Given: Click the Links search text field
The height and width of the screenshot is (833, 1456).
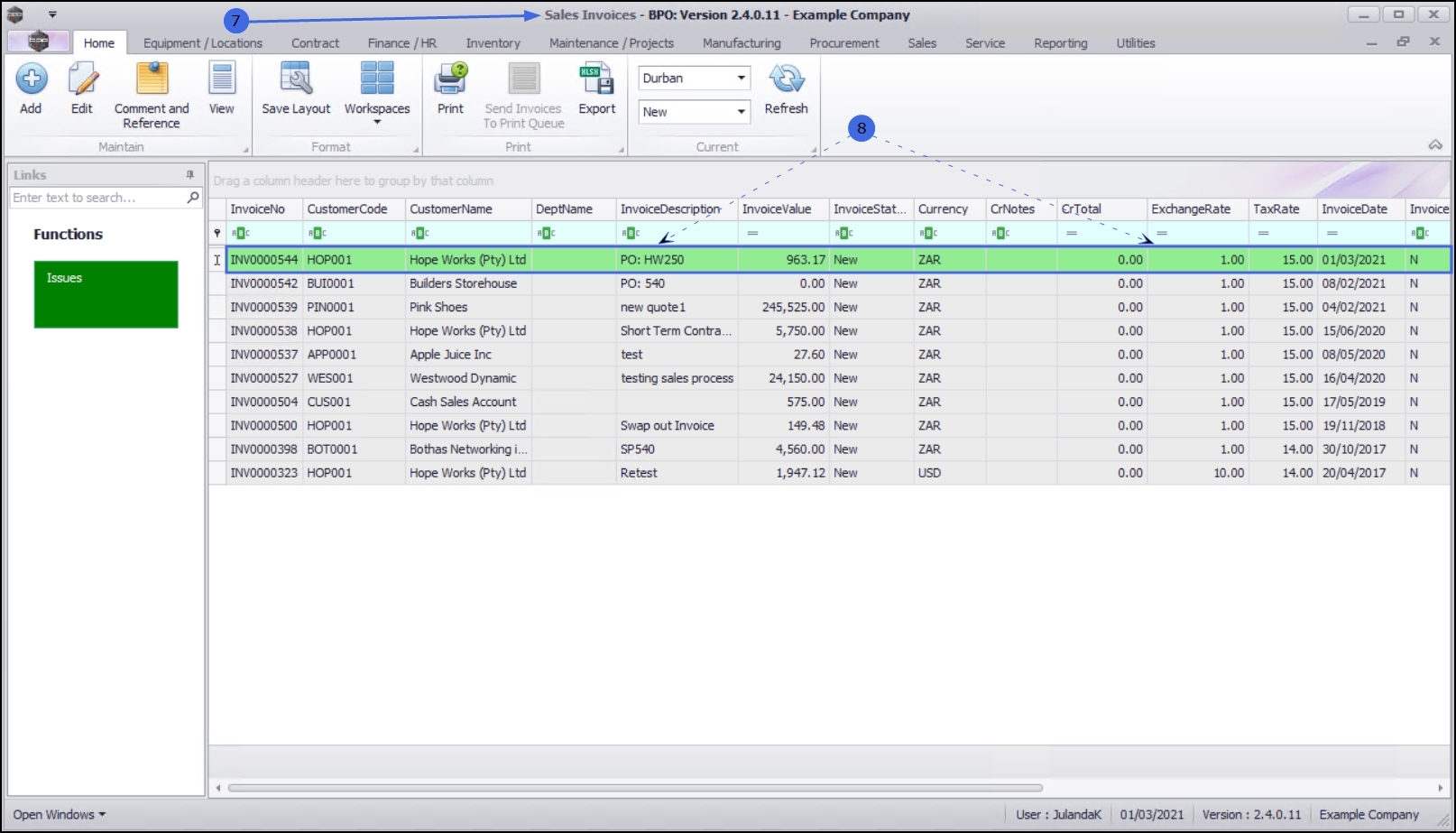Looking at the screenshot, I should (97, 198).
